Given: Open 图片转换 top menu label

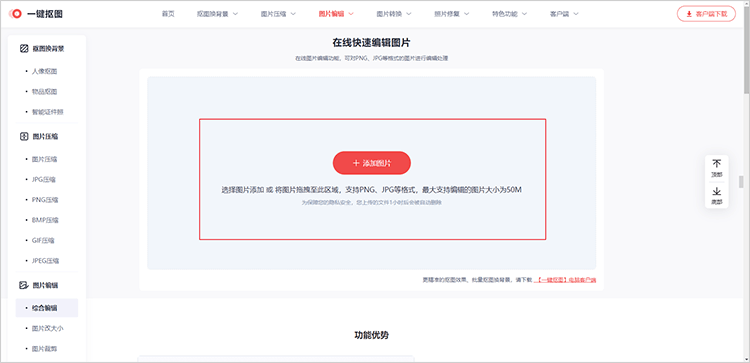Looking at the screenshot, I should tap(389, 14).
